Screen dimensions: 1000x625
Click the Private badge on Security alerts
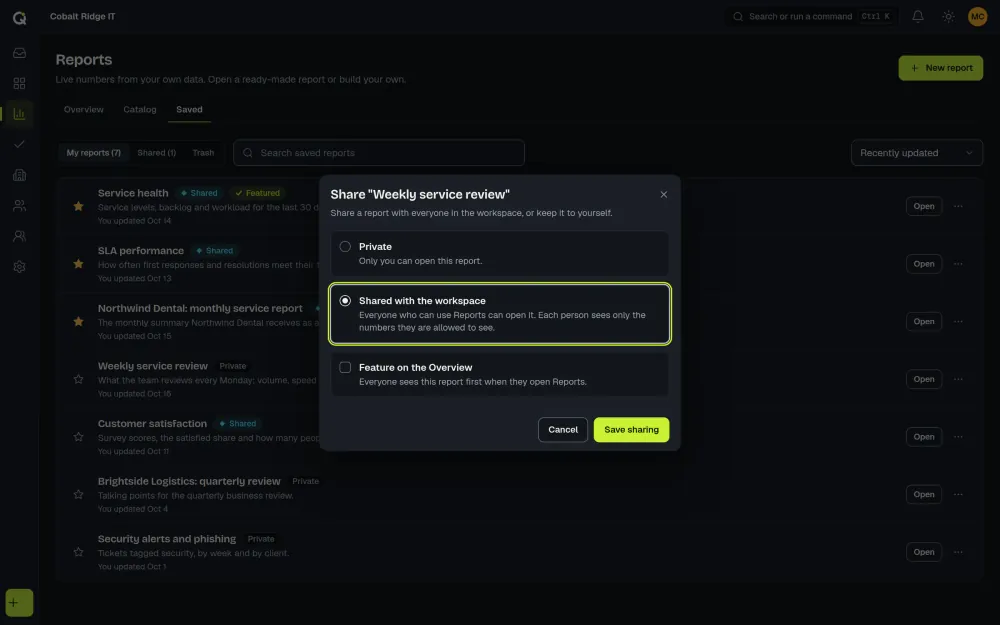261,539
